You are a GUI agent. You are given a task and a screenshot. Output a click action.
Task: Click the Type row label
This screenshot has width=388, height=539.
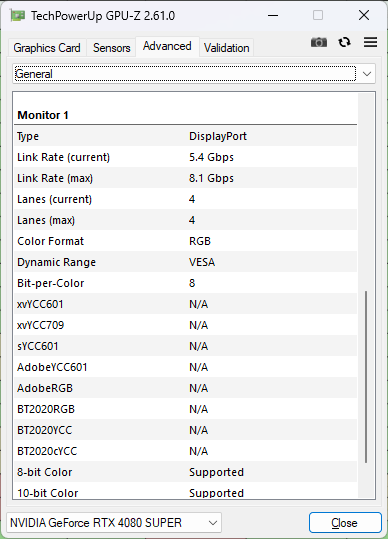(x=28, y=136)
